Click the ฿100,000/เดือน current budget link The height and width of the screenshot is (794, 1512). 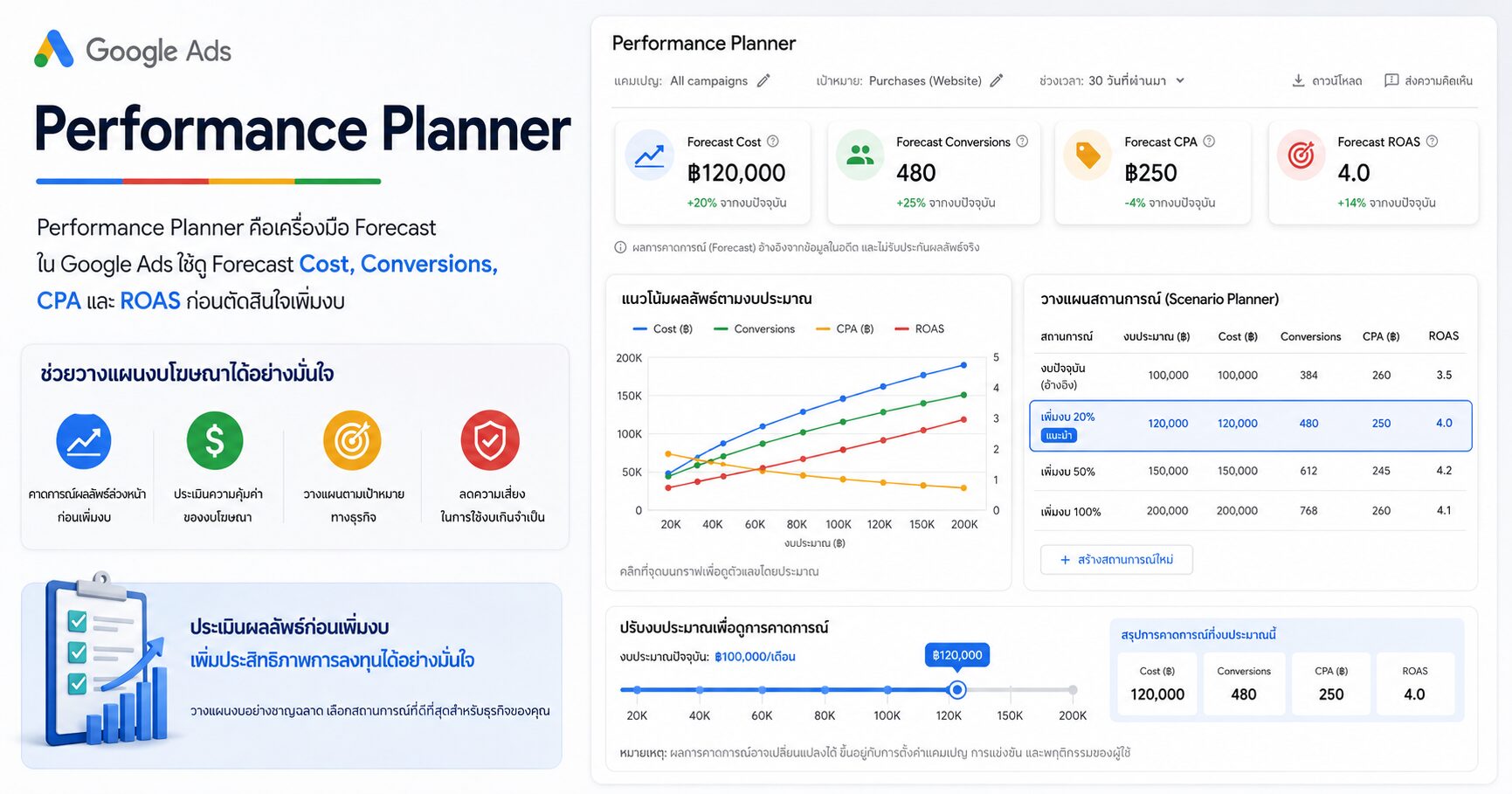pyautogui.click(x=755, y=657)
